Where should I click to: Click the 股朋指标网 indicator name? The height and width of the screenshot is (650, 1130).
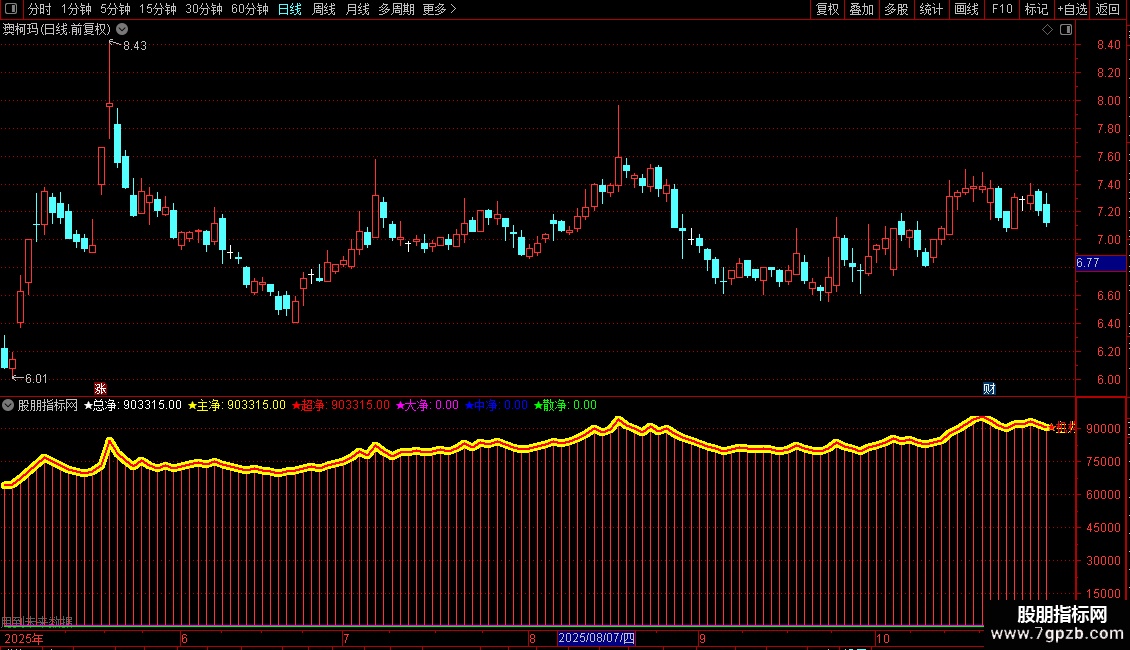(48, 406)
